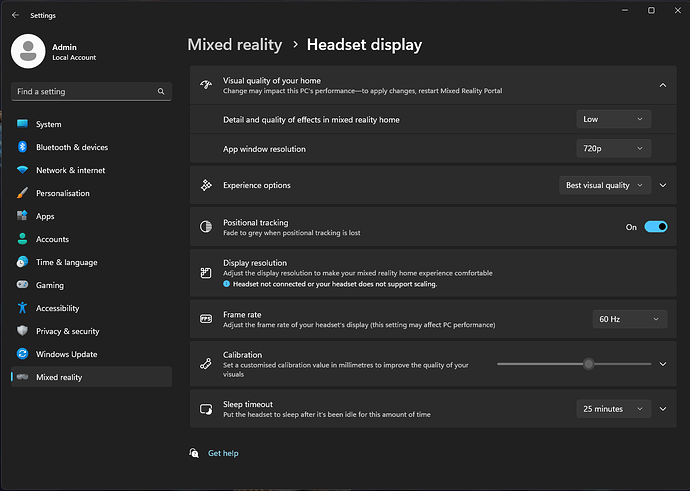Screen dimensions: 690x491
Task: Expand the Calibration section chevron
Action: point(663,364)
